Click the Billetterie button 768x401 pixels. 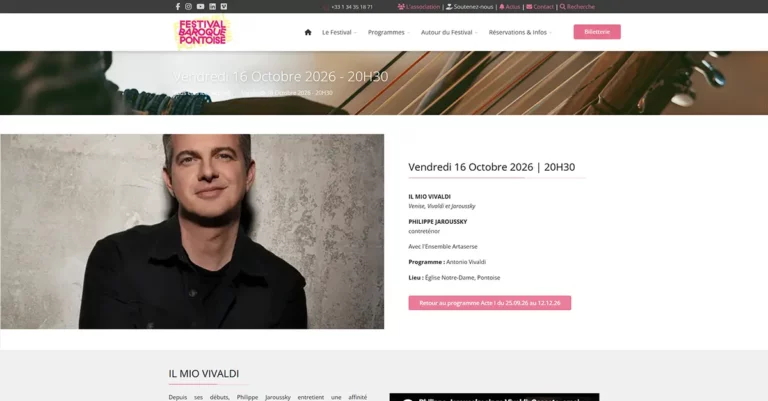(597, 32)
